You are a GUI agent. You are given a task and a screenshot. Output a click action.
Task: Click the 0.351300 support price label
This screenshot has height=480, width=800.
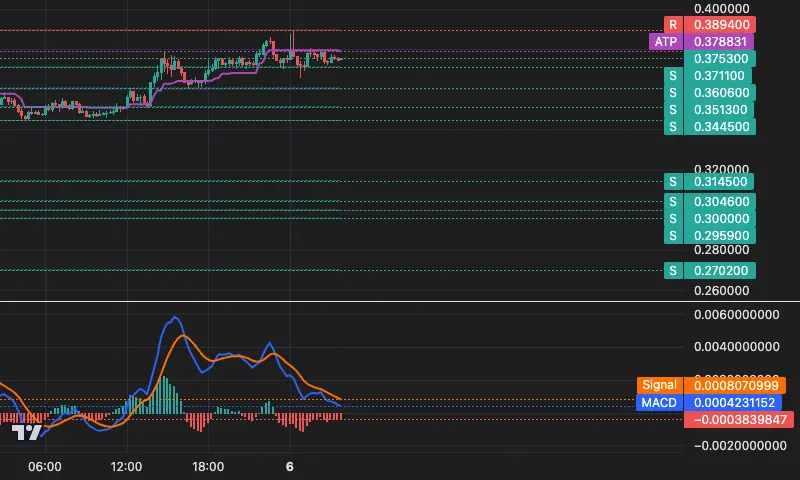[719, 110]
